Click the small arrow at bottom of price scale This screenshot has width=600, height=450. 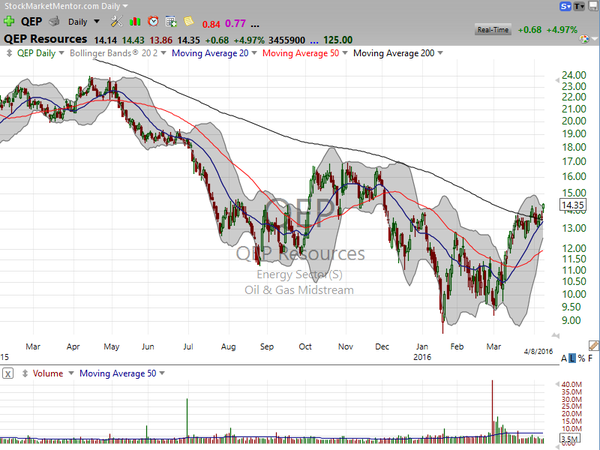[x=556, y=335]
